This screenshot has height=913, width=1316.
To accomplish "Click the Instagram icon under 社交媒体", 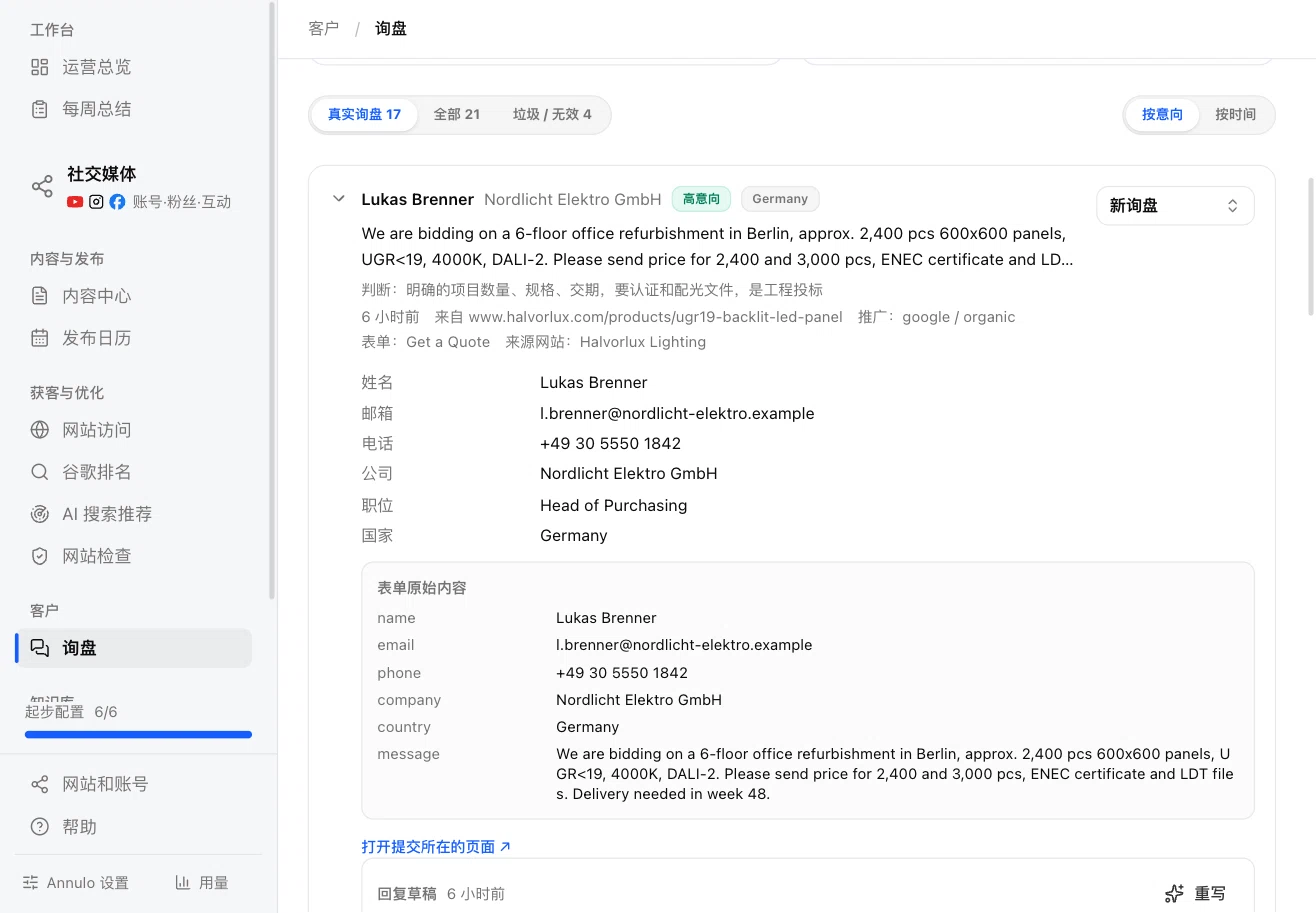I will click(x=96, y=202).
